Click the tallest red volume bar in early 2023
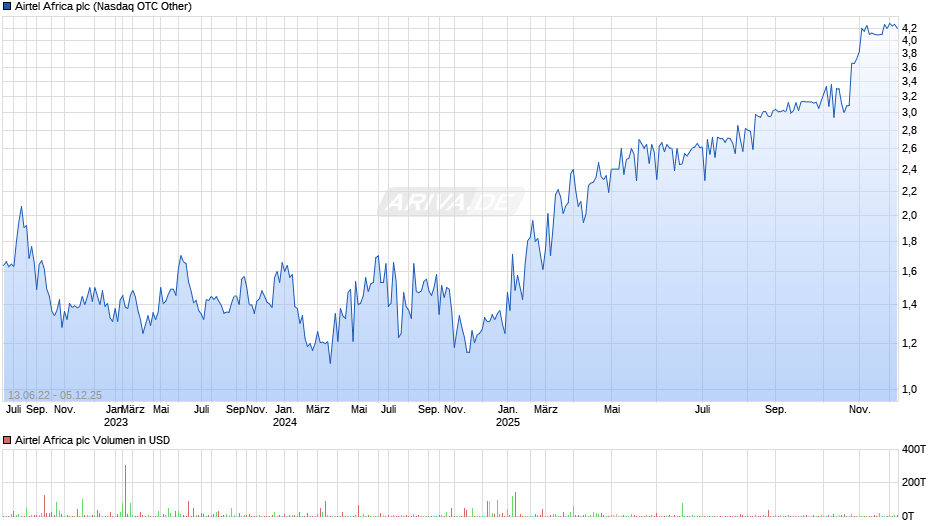Screen dimensions: 940x526 (x=125, y=491)
